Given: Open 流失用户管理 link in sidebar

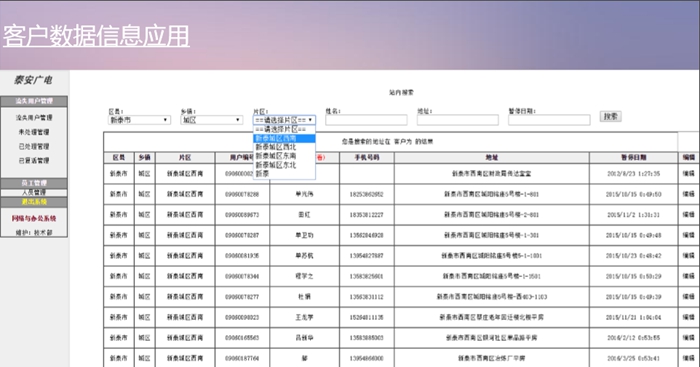Looking at the screenshot, I should [x=34, y=117].
